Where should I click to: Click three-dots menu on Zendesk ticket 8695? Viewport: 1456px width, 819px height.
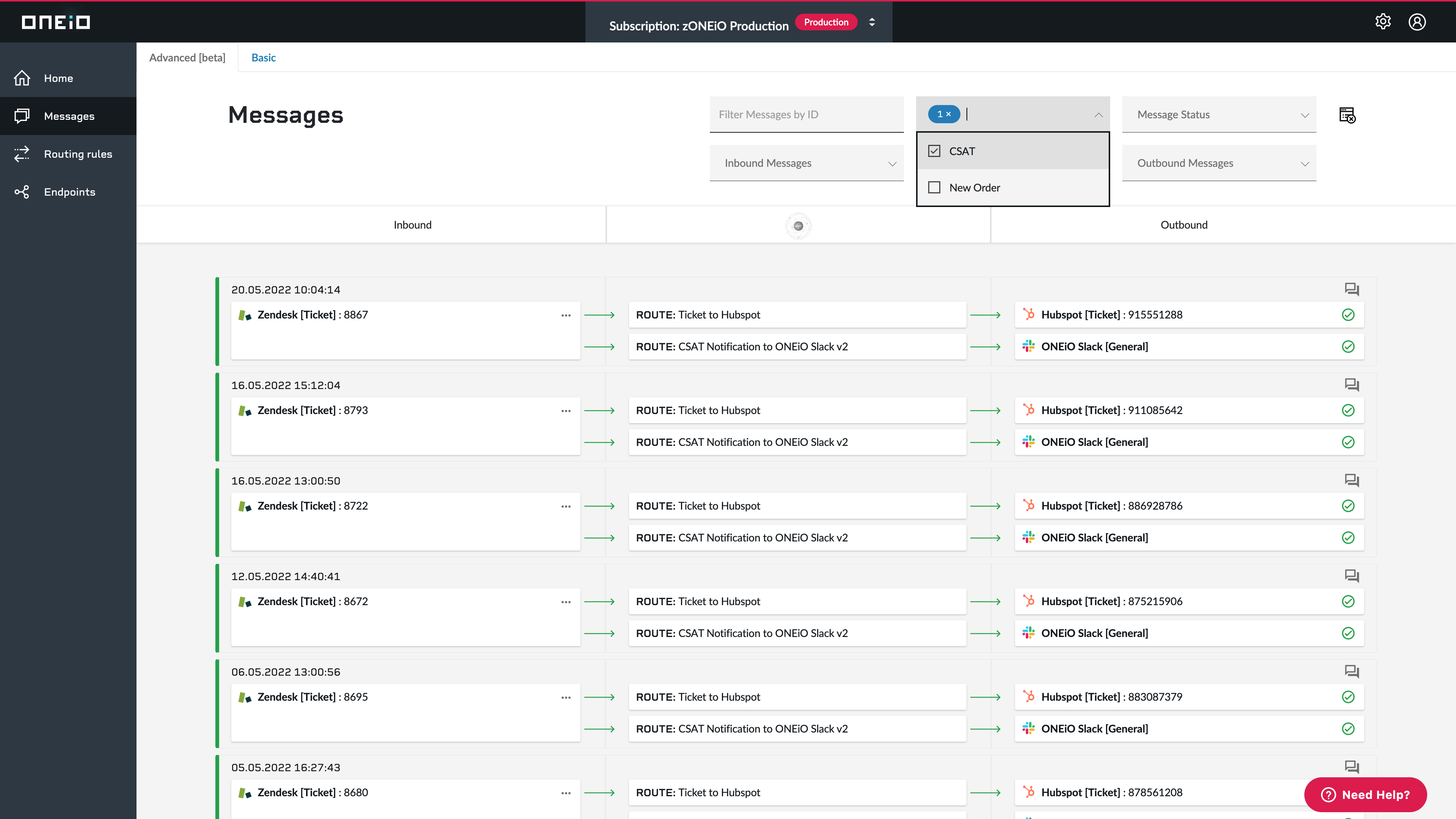coord(566,698)
